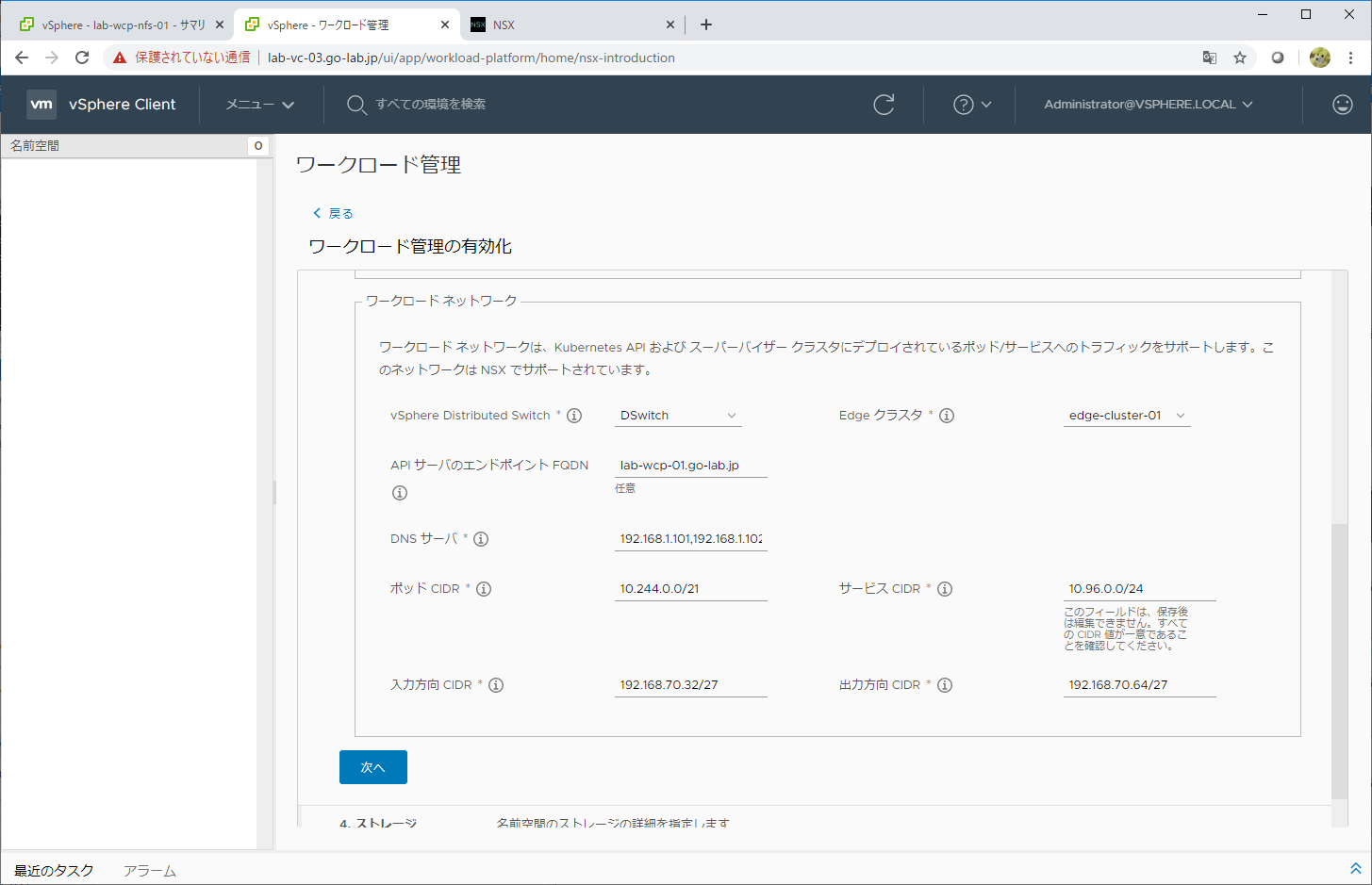Switch to the NSX browser tab
The width and height of the screenshot is (1372, 885).
571,25
